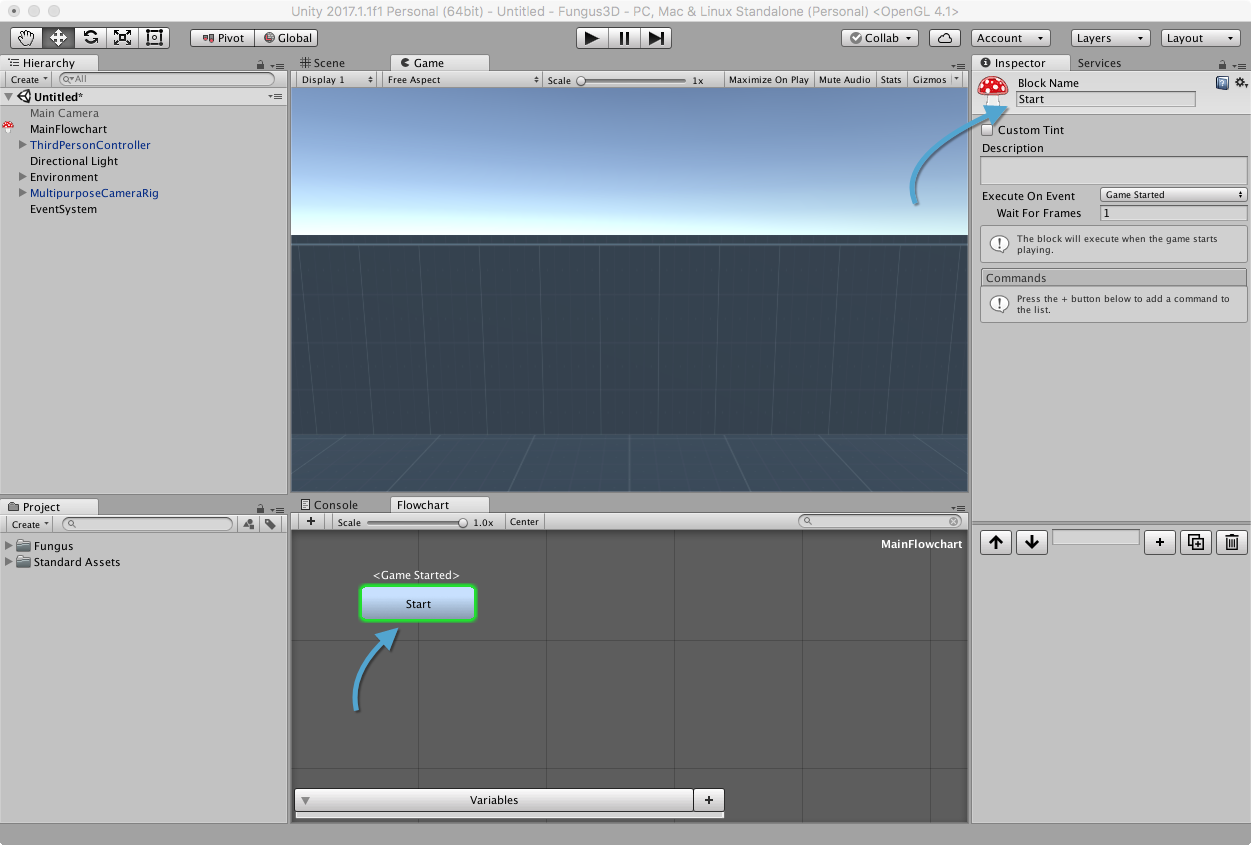This screenshot has height=845, width=1251.
Task: Open the Execute On Event dropdown
Action: click(1174, 195)
